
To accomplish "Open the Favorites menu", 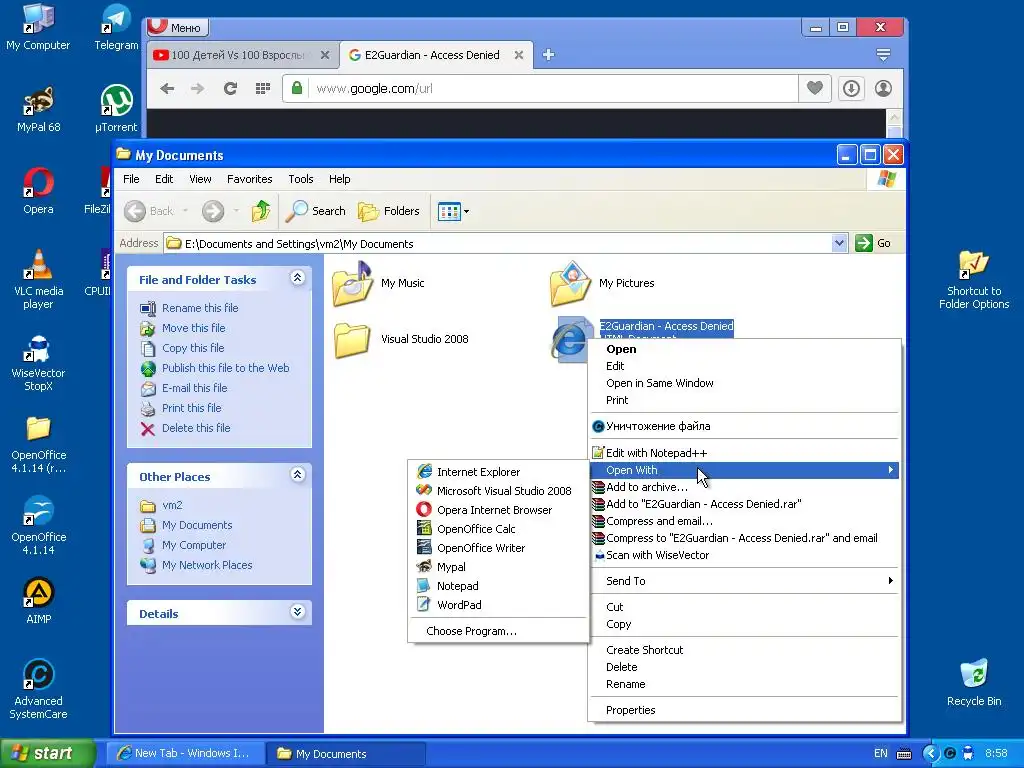I will point(249,179).
